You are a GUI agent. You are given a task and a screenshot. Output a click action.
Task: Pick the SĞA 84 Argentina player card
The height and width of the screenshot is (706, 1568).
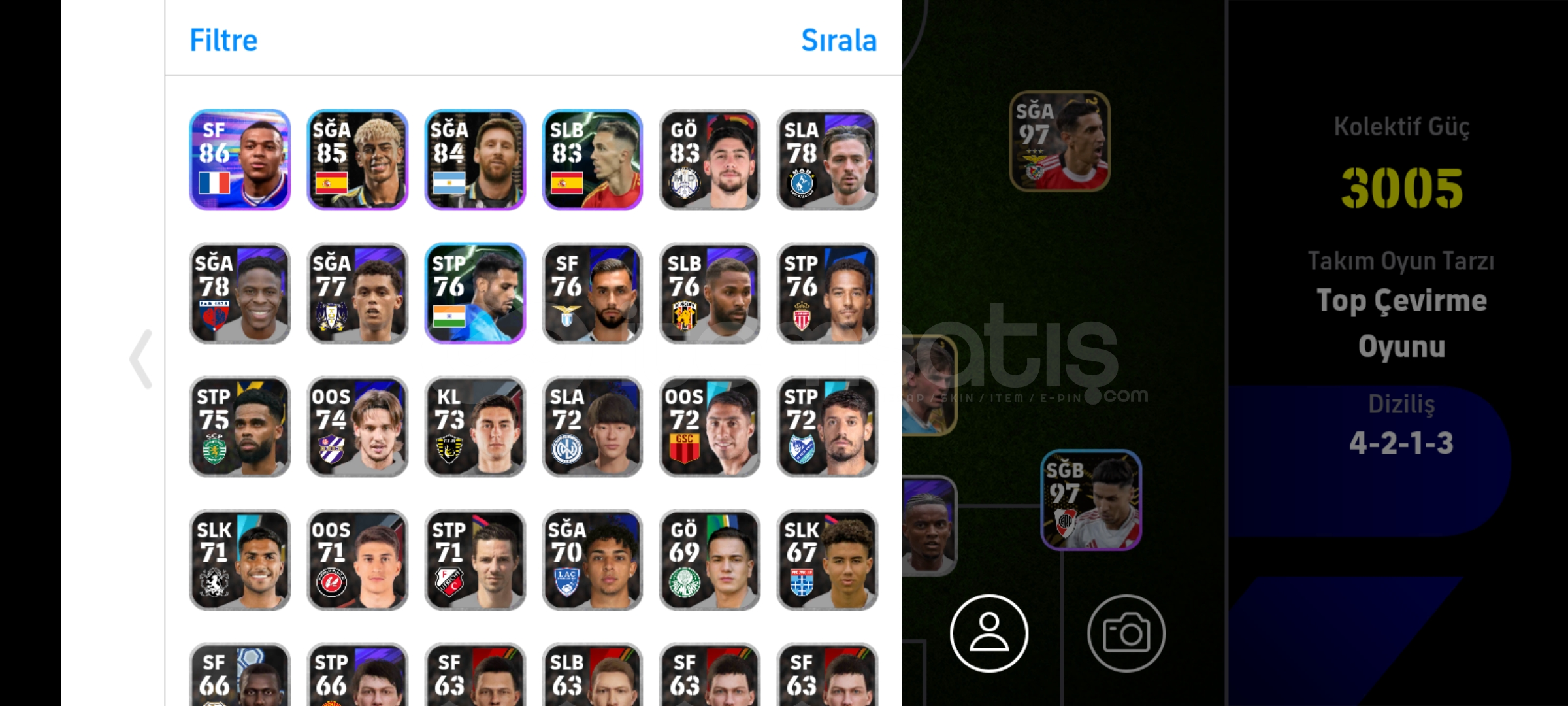(x=475, y=160)
